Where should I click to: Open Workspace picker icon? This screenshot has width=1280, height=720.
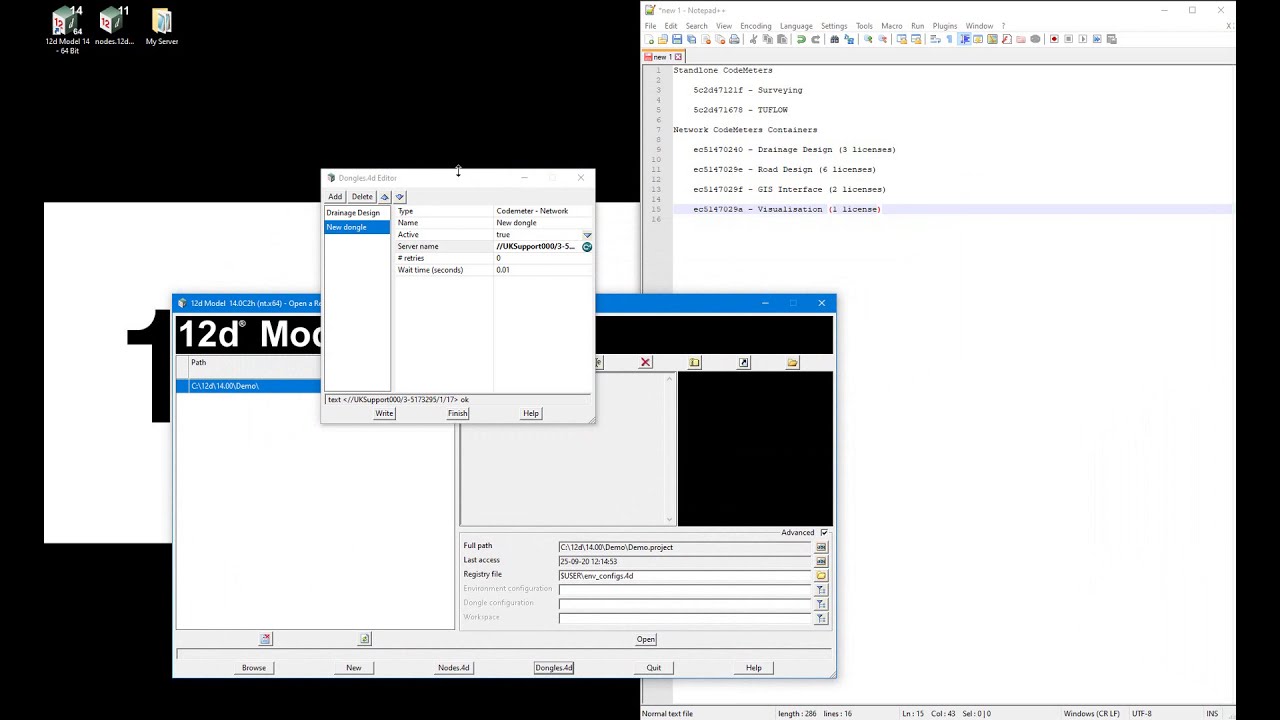(x=821, y=619)
